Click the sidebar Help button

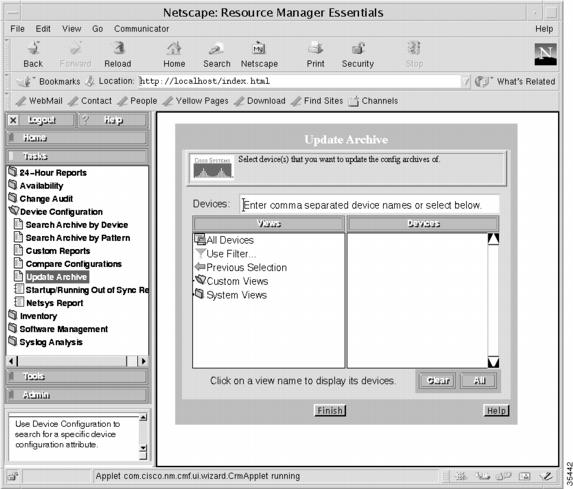point(113,120)
